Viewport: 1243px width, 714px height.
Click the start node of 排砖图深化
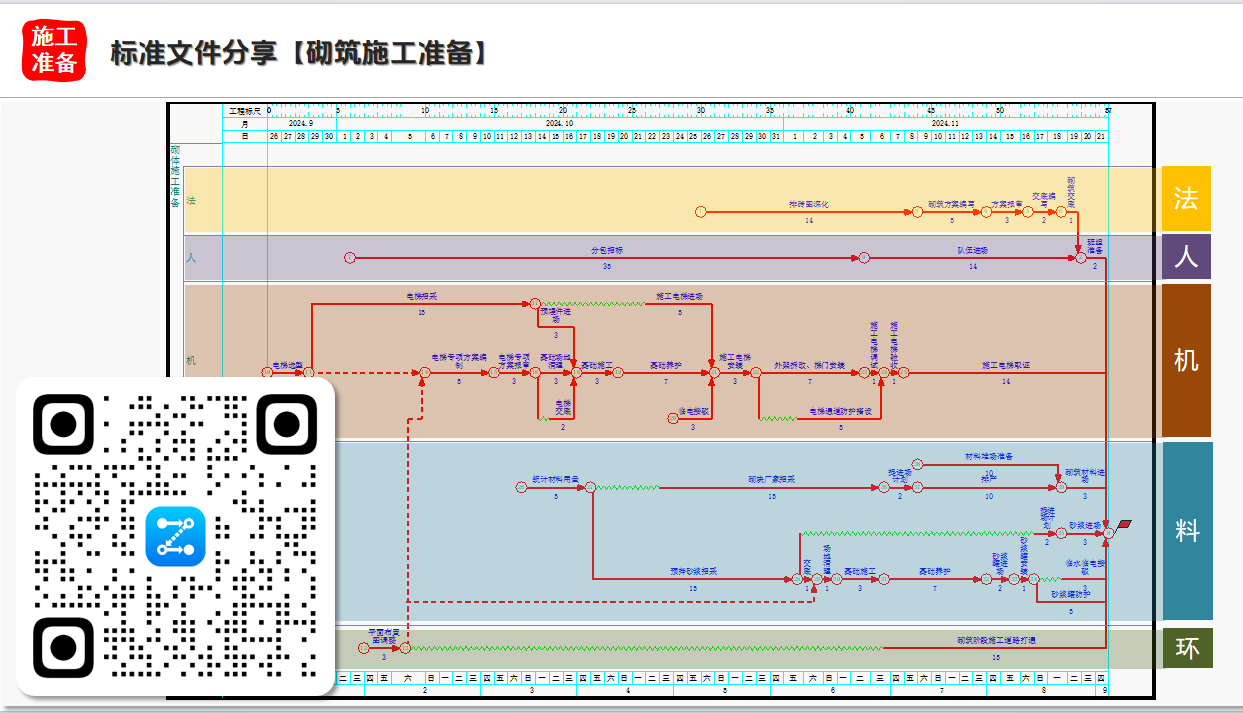(700, 212)
